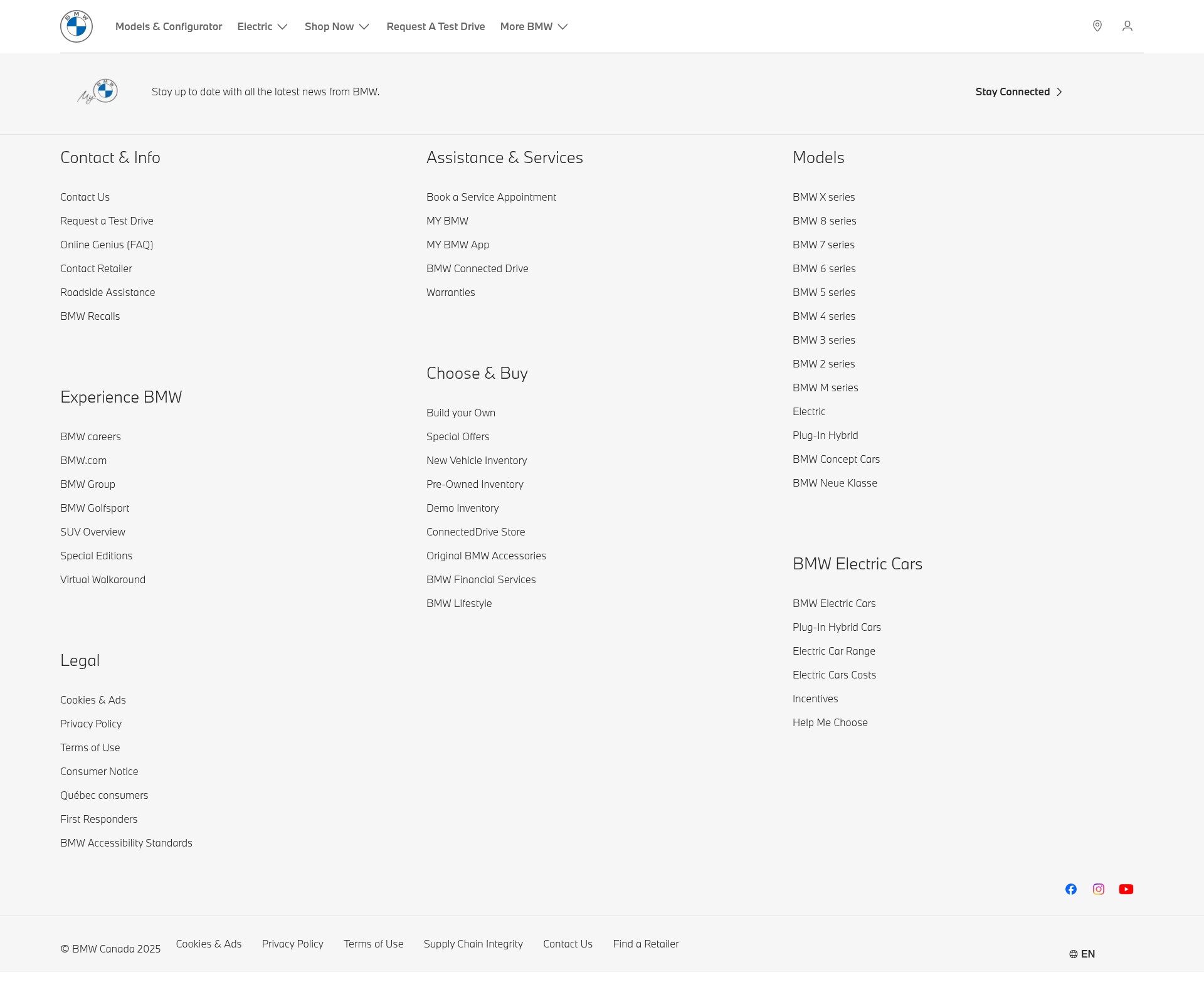
Task: Open BMW Facebook page icon
Action: coord(1071,889)
